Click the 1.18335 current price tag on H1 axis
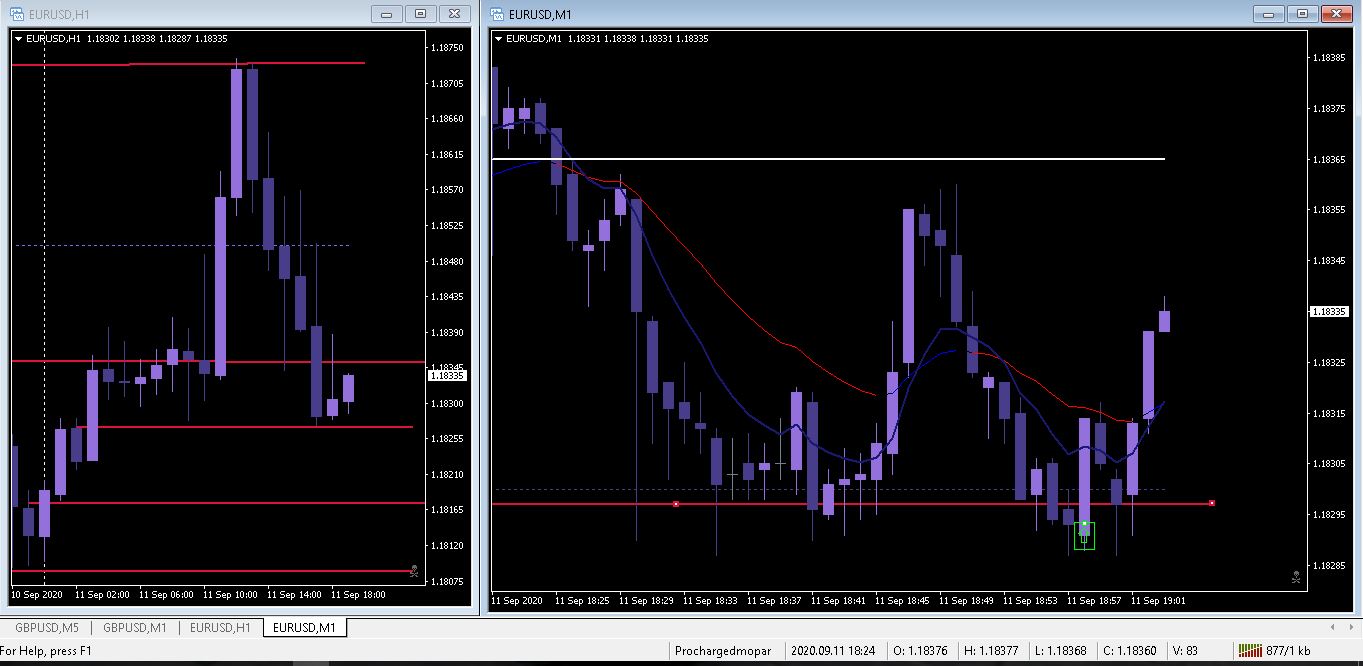Image resolution: width=1363 pixels, height=666 pixels. (447, 376)
